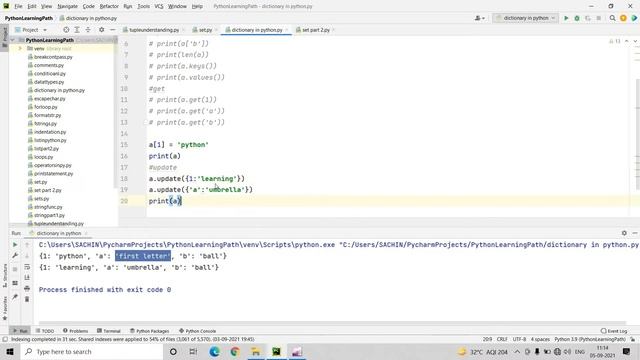Open Run panel gear settings
This screenshot has height=360, width=640.
click(624, 233)
